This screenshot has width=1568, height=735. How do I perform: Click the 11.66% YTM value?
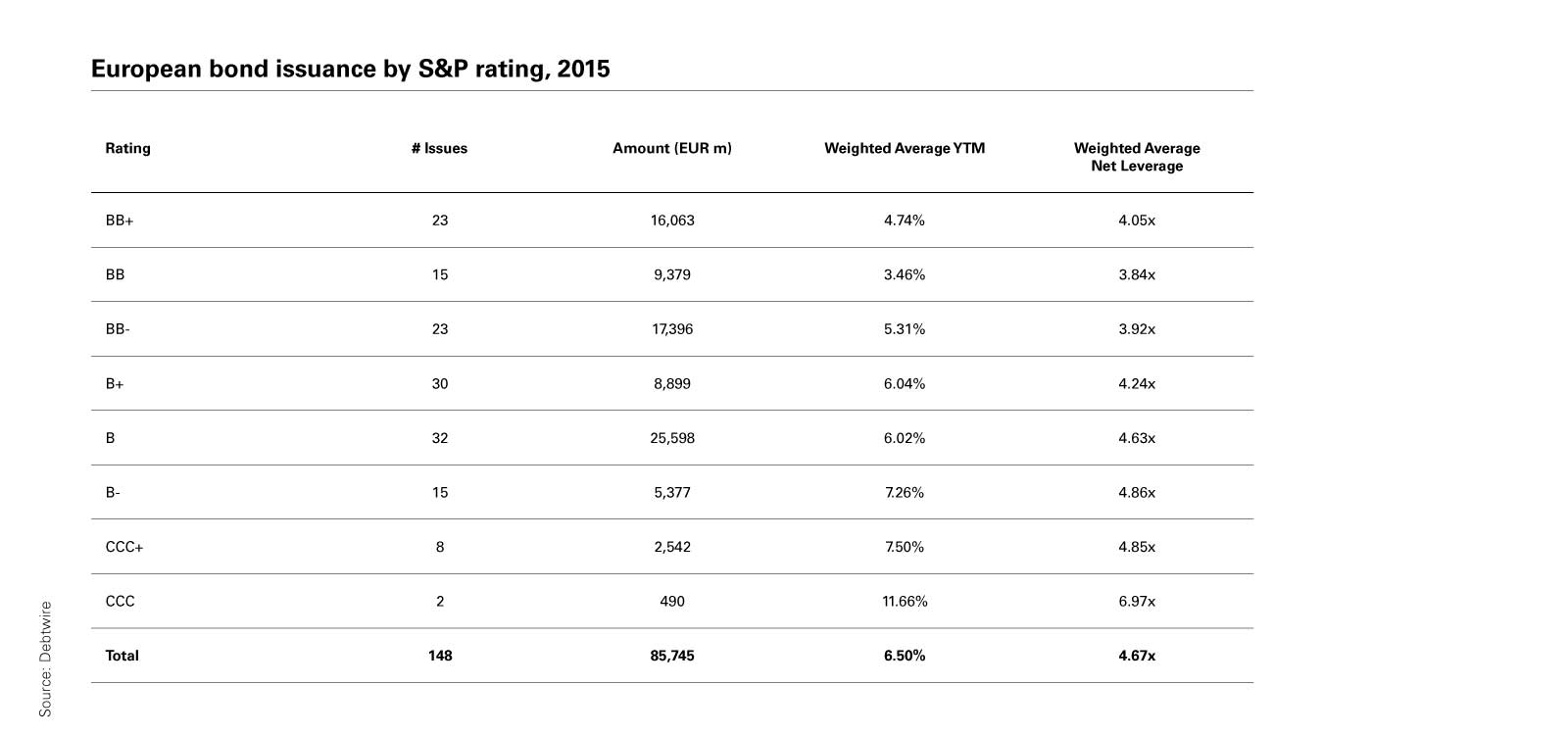tap(905, 601)
